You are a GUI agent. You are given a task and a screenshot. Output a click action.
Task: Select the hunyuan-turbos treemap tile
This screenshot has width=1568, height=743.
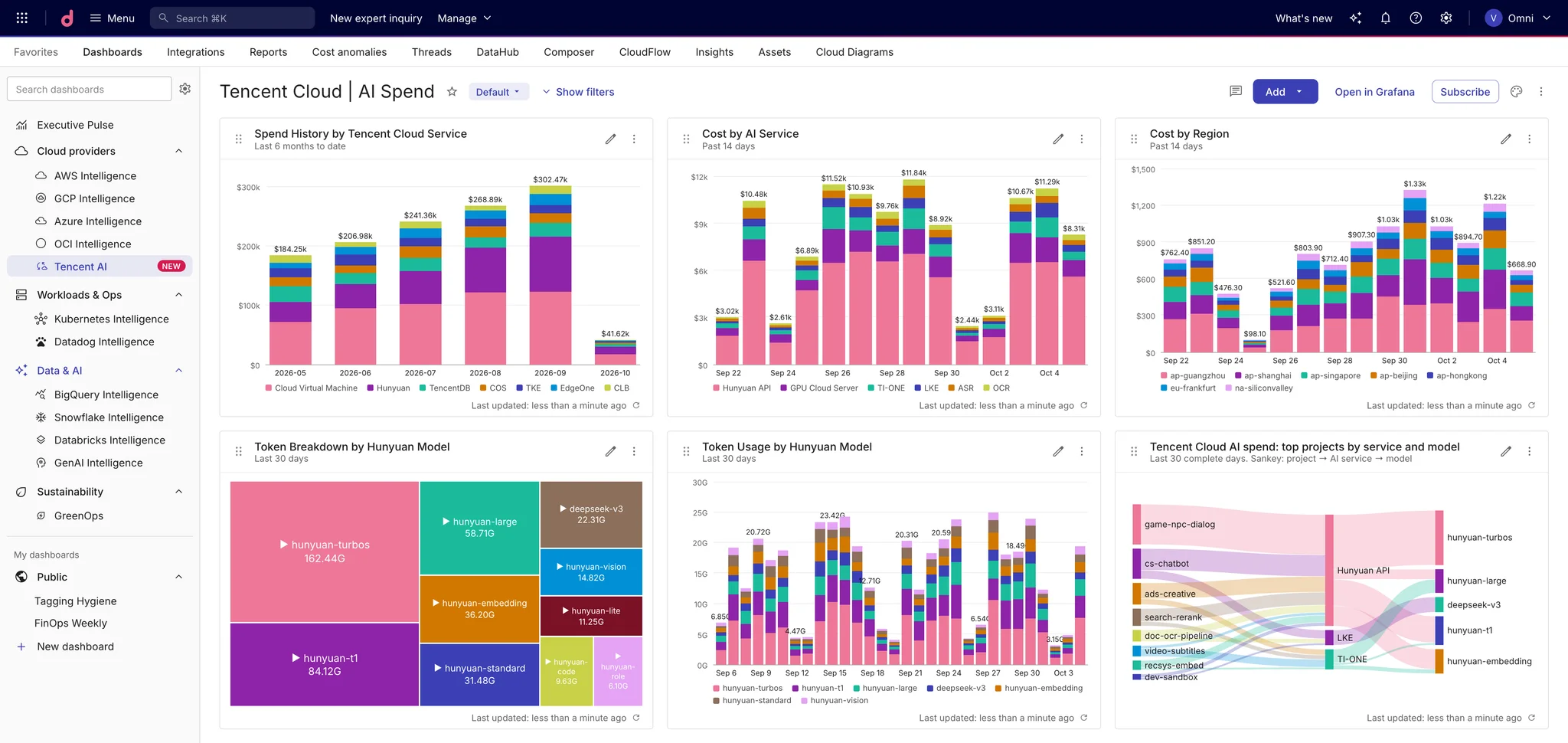(x=325, y=552)
